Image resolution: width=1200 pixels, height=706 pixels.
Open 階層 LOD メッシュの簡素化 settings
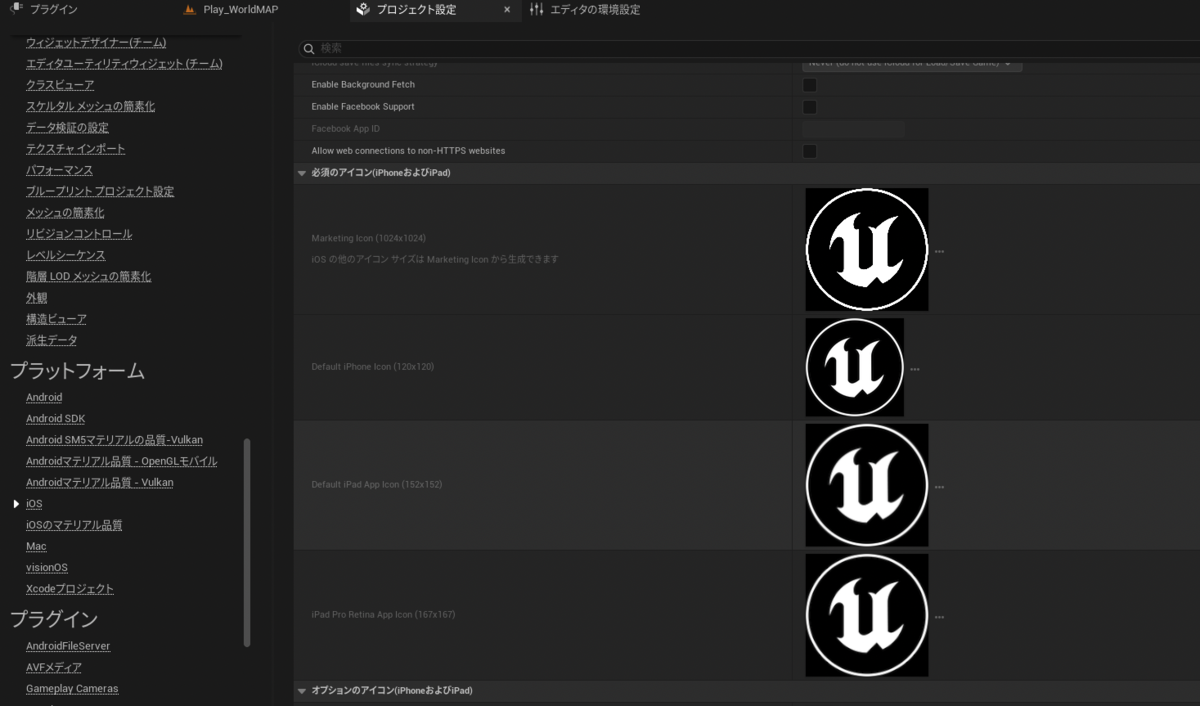click(x=89, y=276)
